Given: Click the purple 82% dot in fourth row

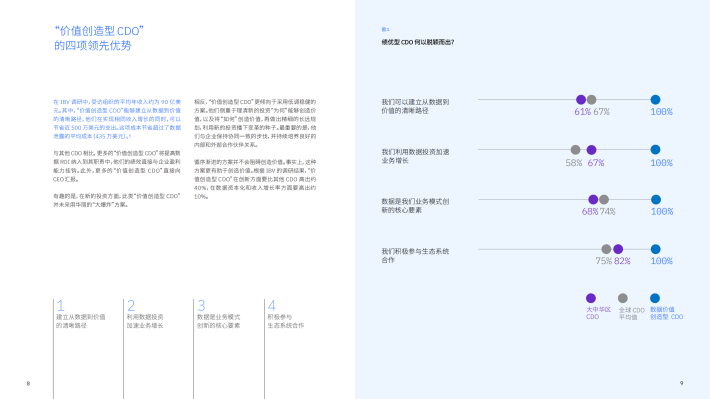Looking at the screenshot, I should 618,249.
